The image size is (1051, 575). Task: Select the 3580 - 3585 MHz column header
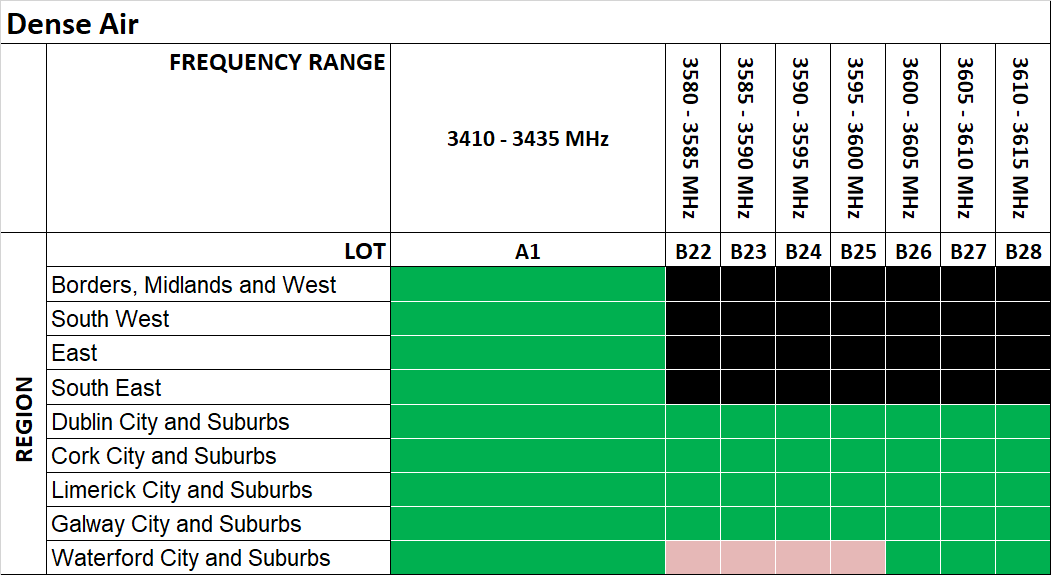click(692, 139)
